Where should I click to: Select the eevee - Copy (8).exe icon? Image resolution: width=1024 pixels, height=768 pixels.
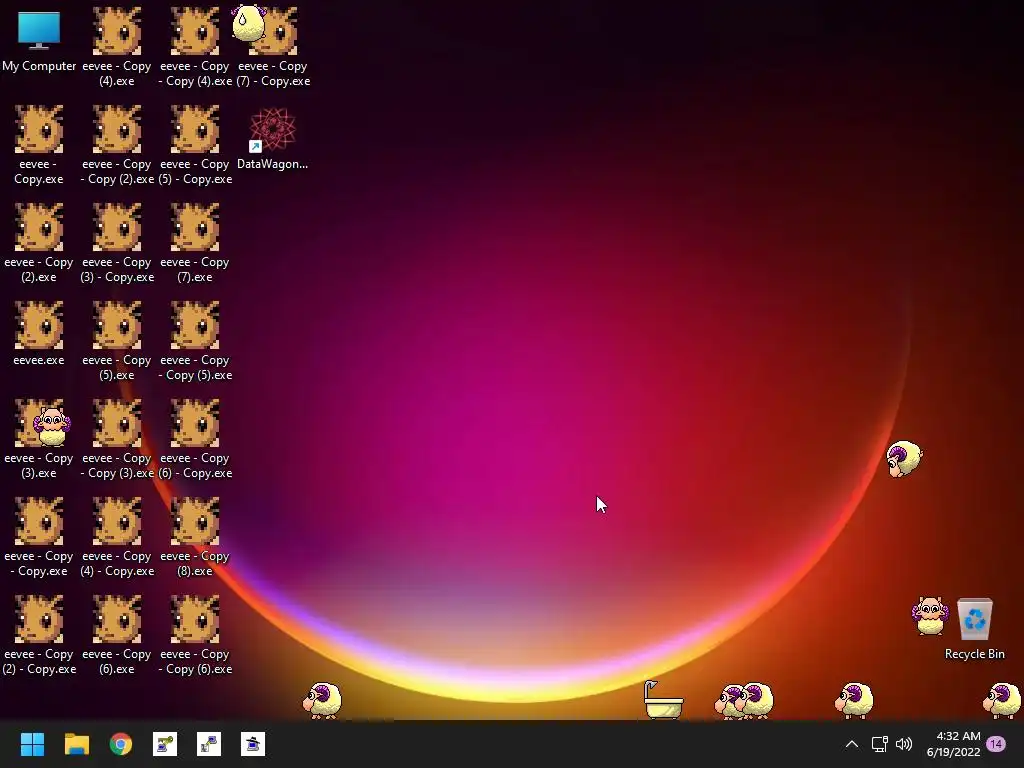(x=195, y=537)
